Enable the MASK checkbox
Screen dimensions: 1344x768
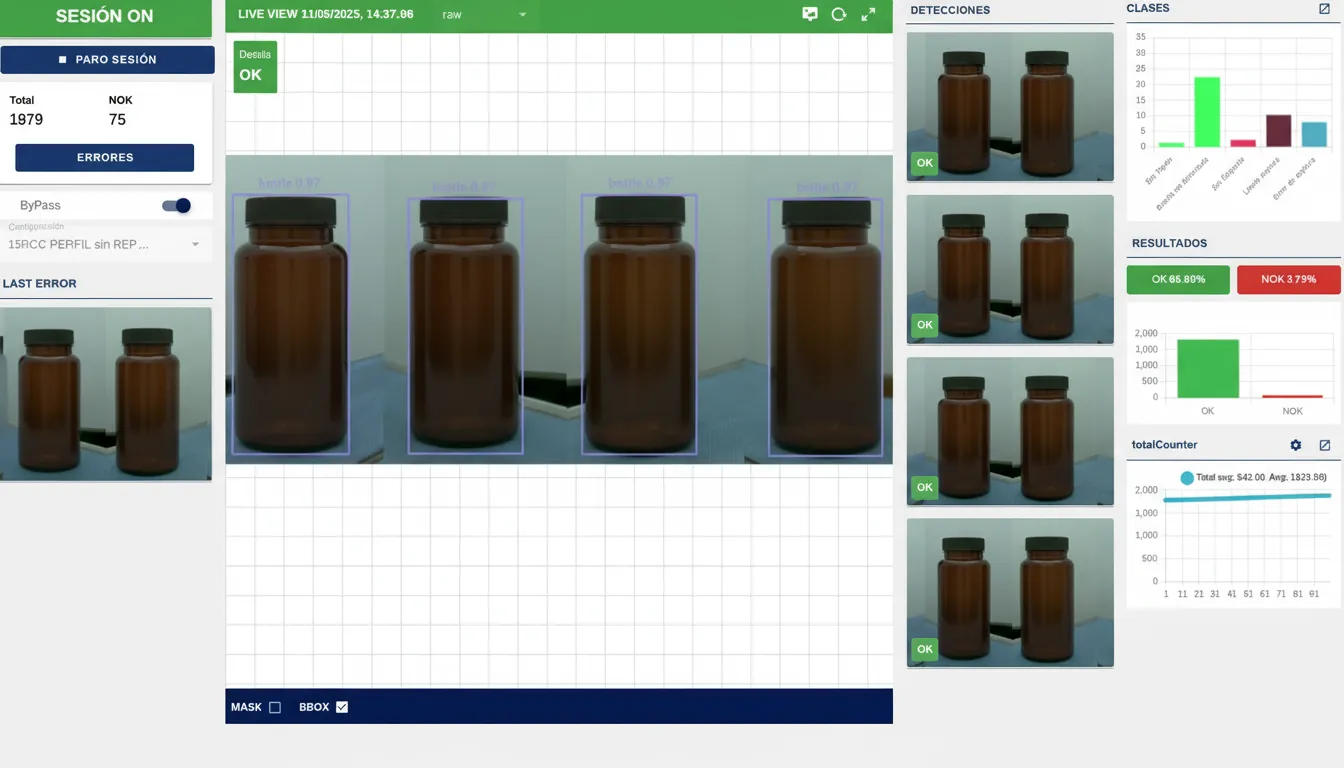point(275,706)
